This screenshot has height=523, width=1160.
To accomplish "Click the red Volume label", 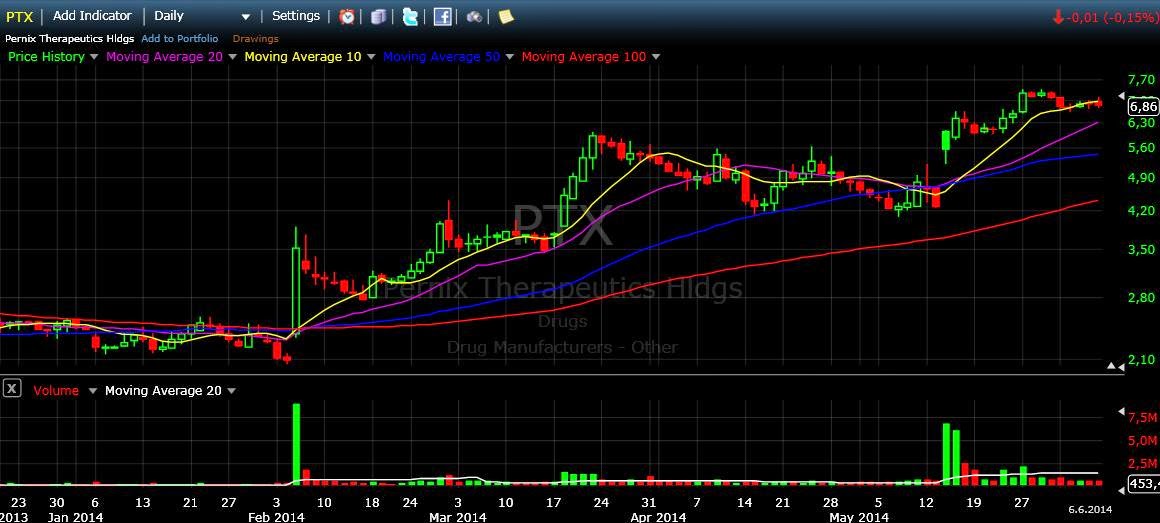I will point(56,391).
